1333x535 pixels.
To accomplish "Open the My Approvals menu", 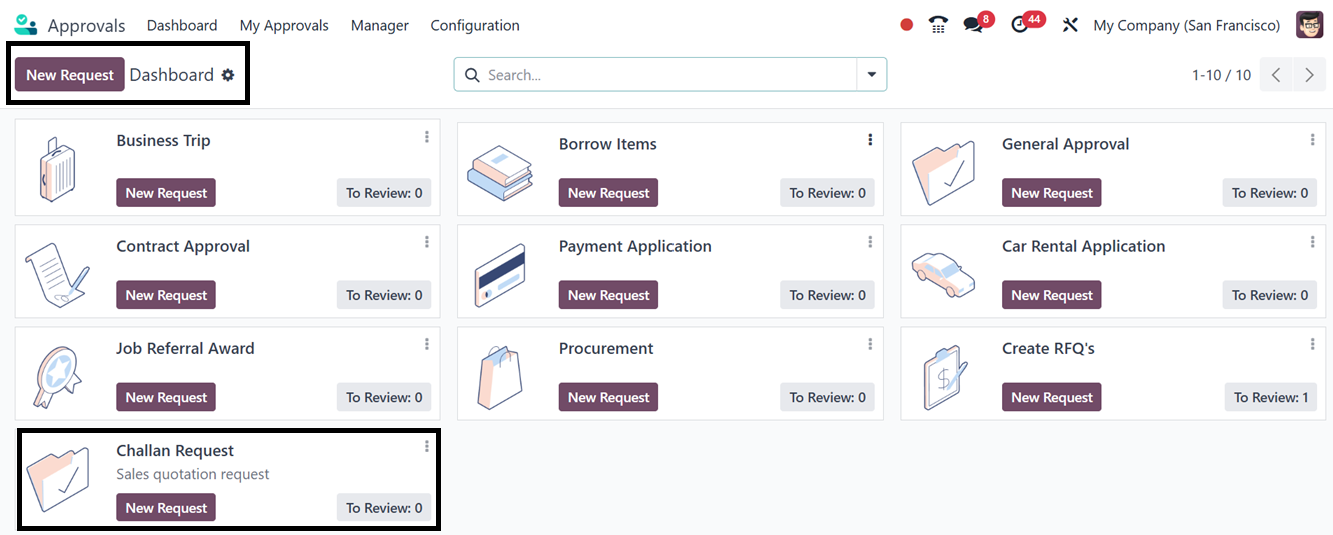I will [284, 25].
